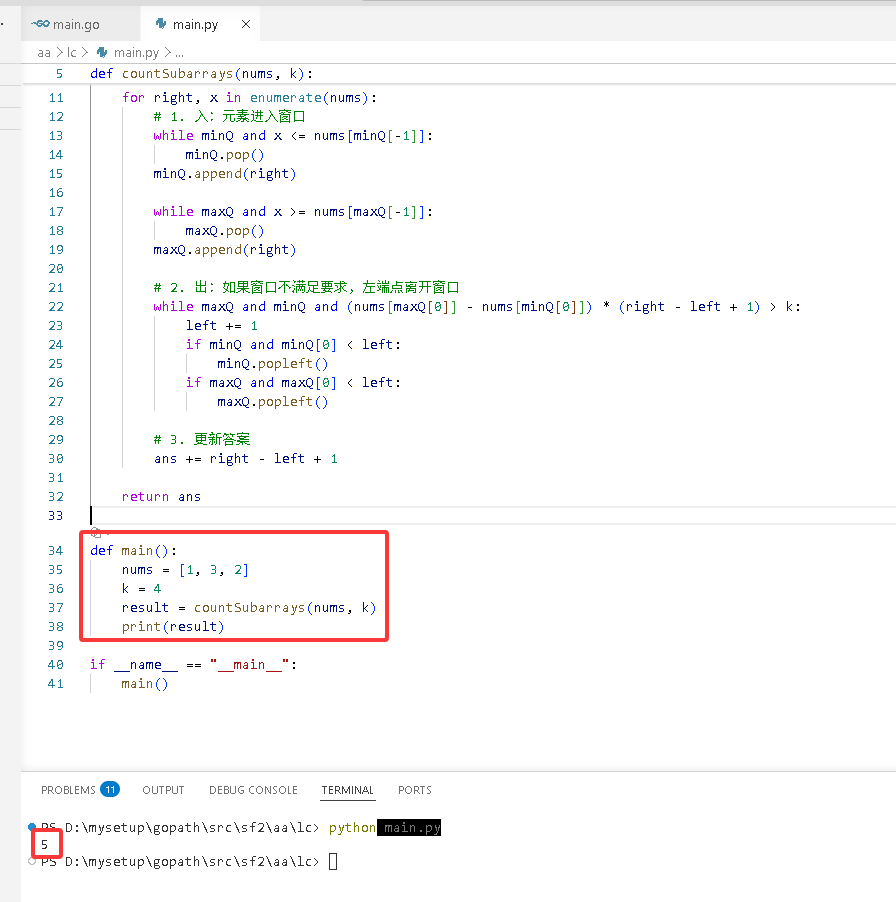896x902 pixels.
Task: Expand the breadcrumb ellipsis symbols
Action: (179, 53)
